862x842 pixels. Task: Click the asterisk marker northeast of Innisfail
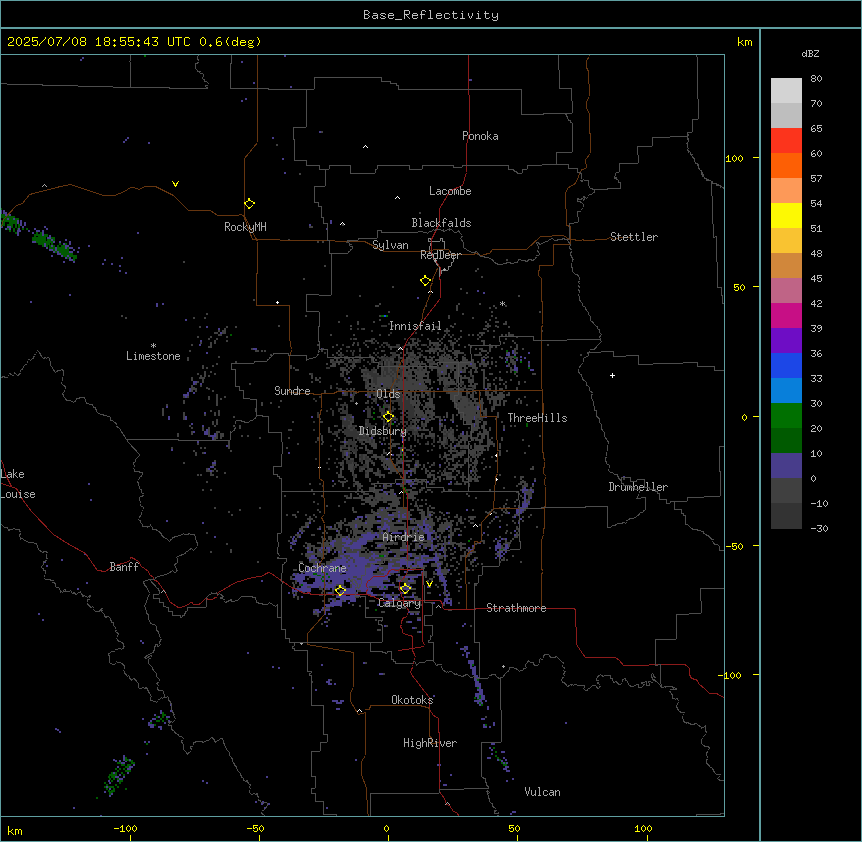click(x=502, y=304)
